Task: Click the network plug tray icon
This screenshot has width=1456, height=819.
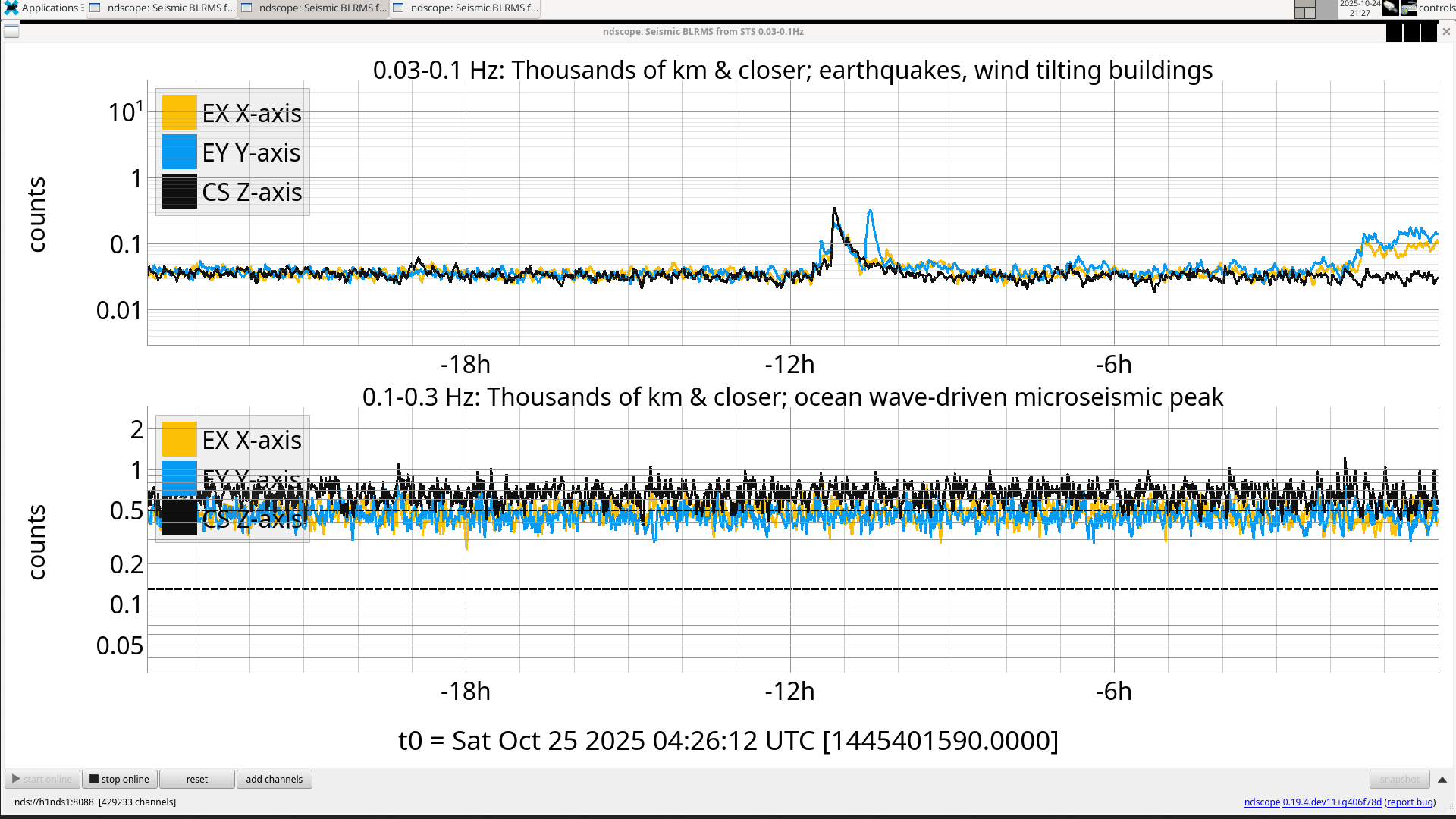Action: (x=1390, y=8)
